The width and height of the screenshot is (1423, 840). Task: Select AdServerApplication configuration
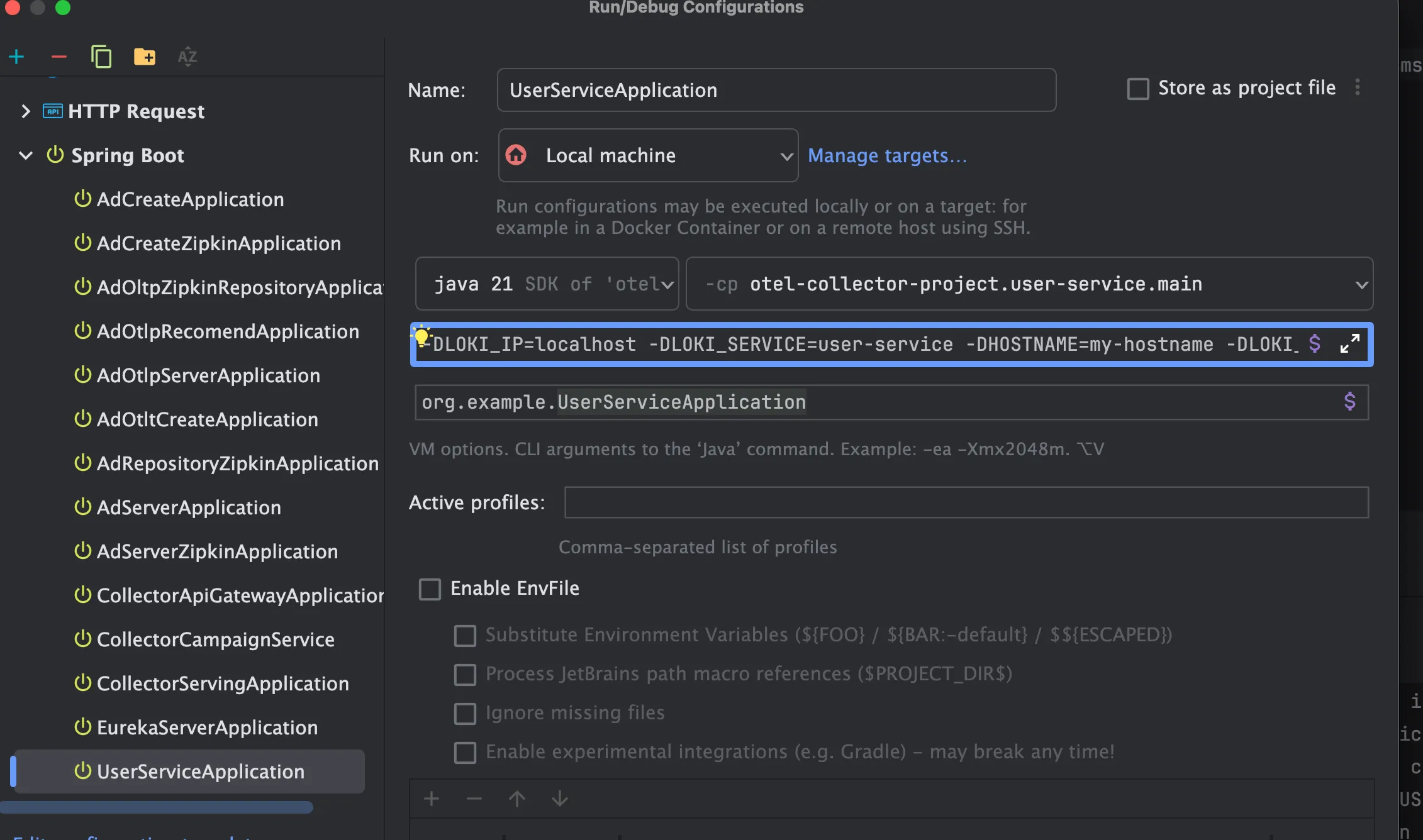click(x=189, y=507)
